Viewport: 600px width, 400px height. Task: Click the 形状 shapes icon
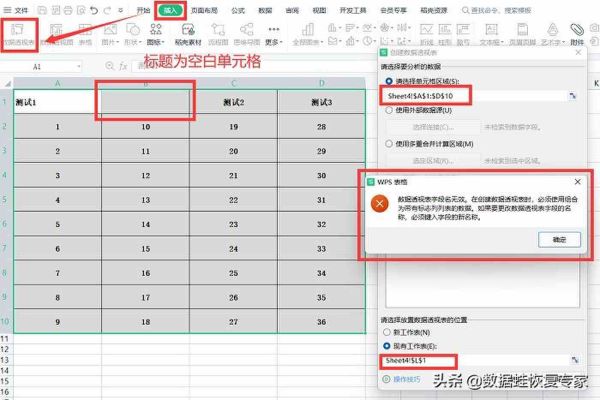(133, 29)
